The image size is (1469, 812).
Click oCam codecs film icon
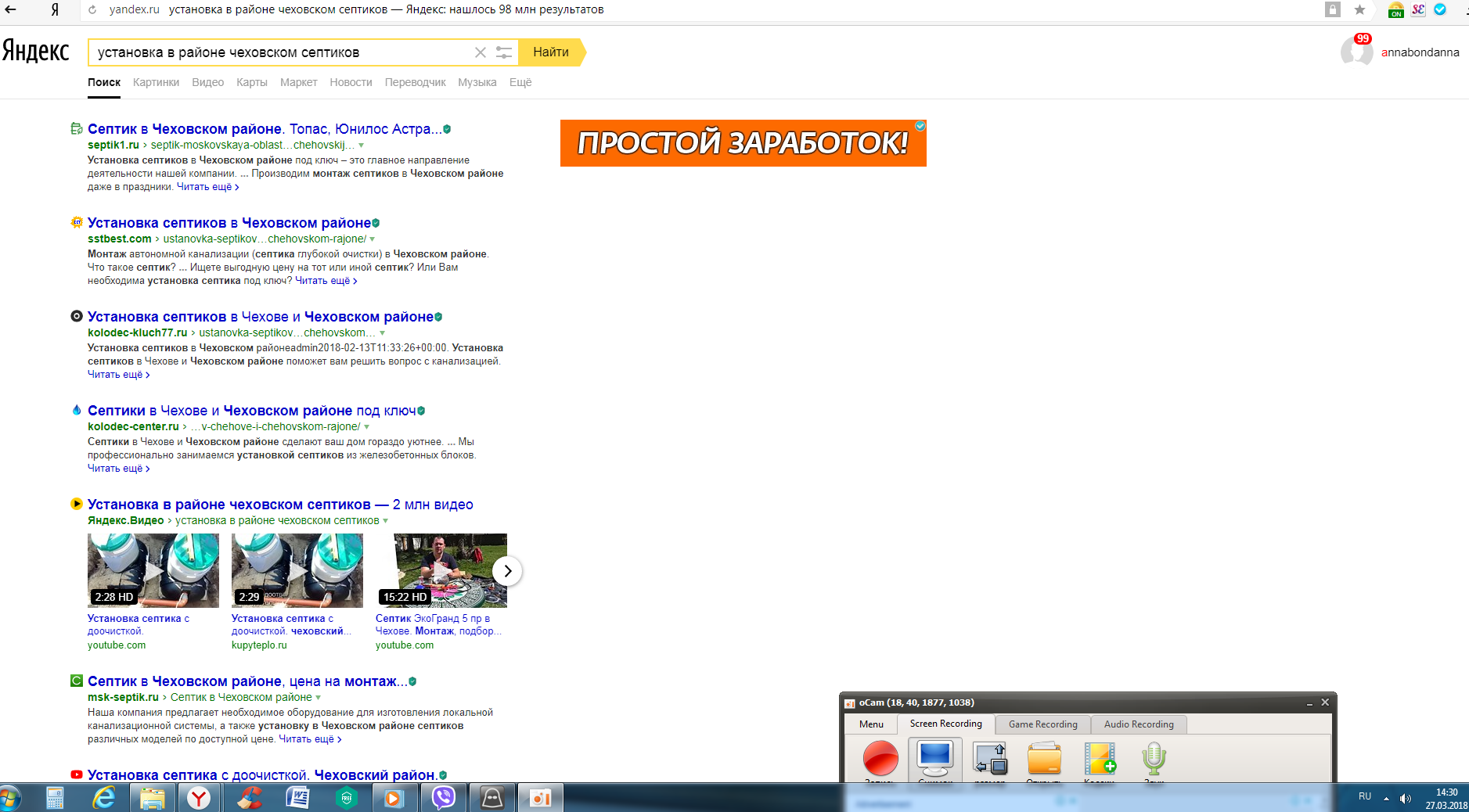click(1100, 759)
